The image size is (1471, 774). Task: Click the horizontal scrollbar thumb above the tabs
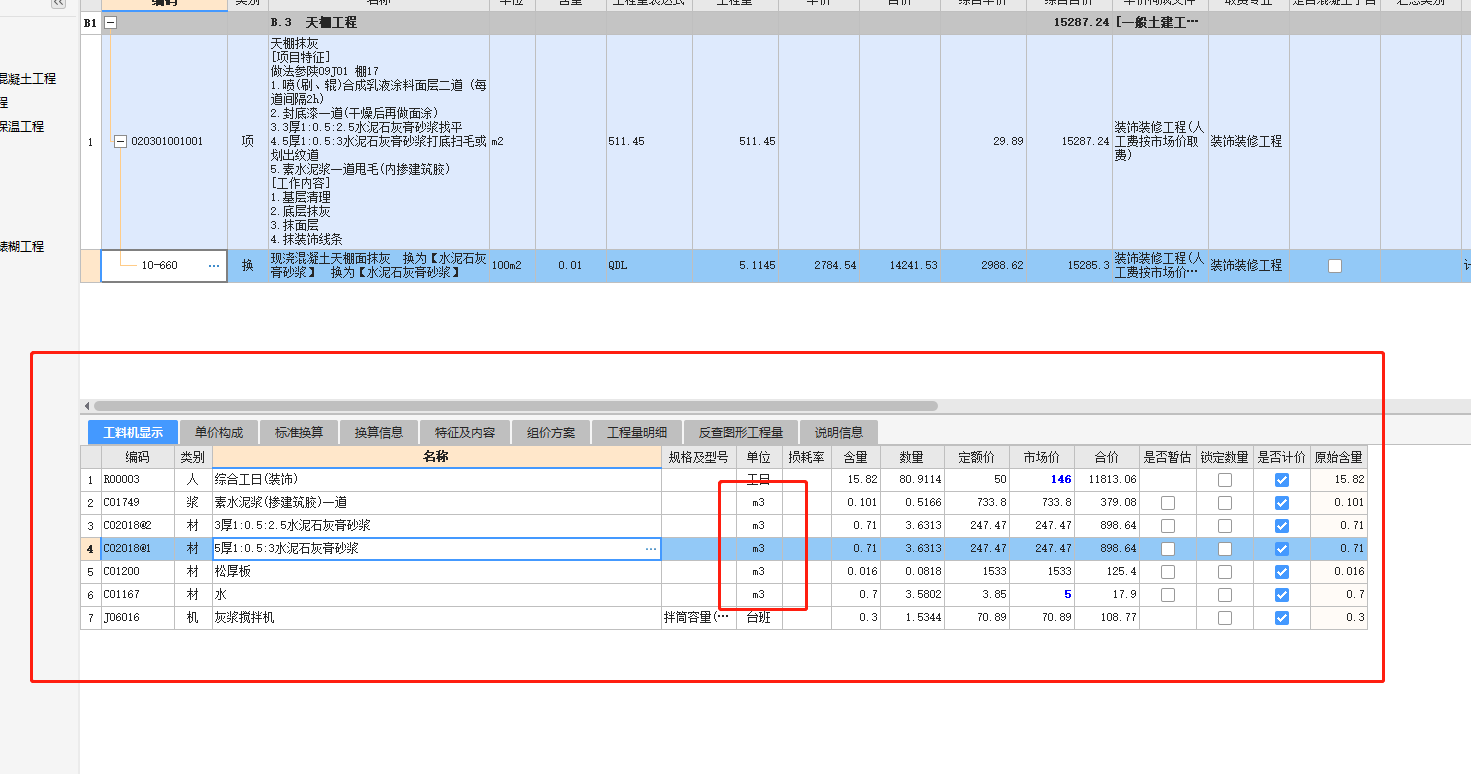[x=515, y=406]
